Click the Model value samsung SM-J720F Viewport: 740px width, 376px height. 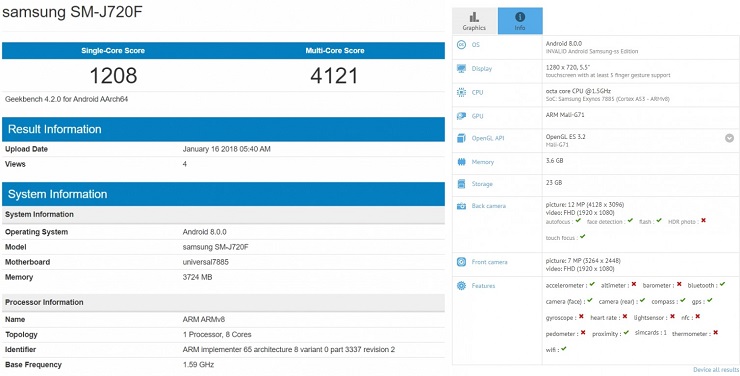pyautogui.click(x=215, y=247)
